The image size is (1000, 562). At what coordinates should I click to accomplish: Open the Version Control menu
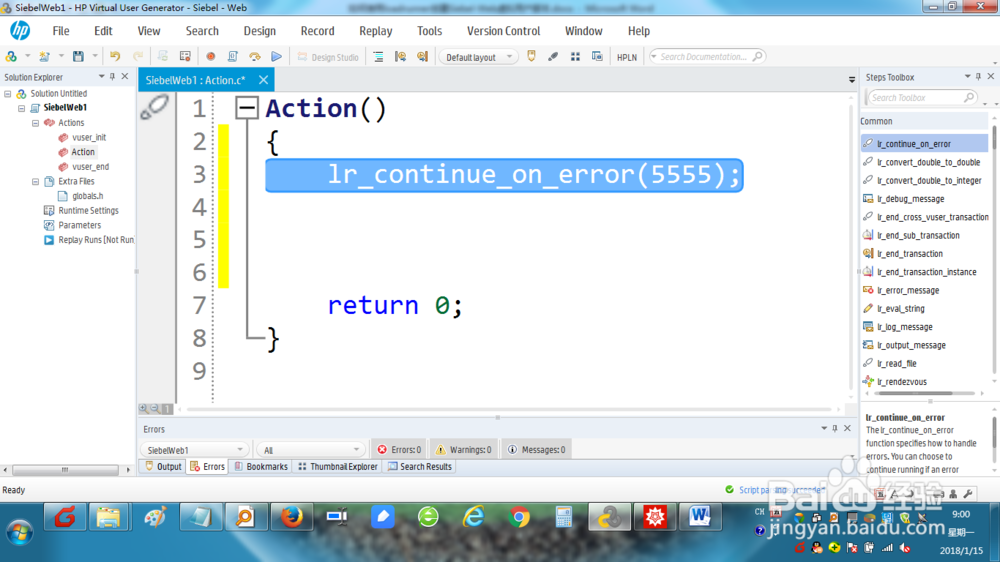pyautogui.click(x=503, y=31)
